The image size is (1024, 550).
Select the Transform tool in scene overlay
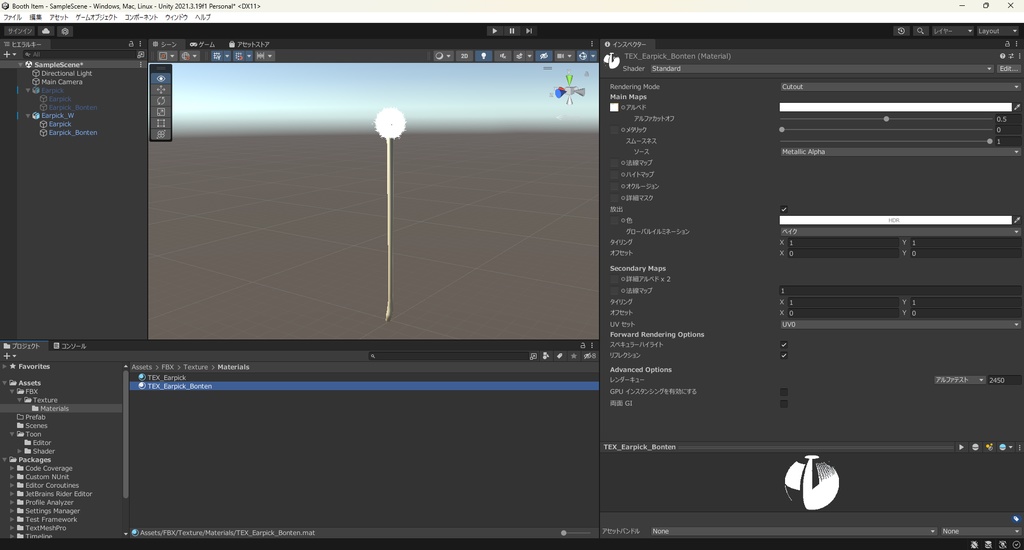[x=161, y=134]
